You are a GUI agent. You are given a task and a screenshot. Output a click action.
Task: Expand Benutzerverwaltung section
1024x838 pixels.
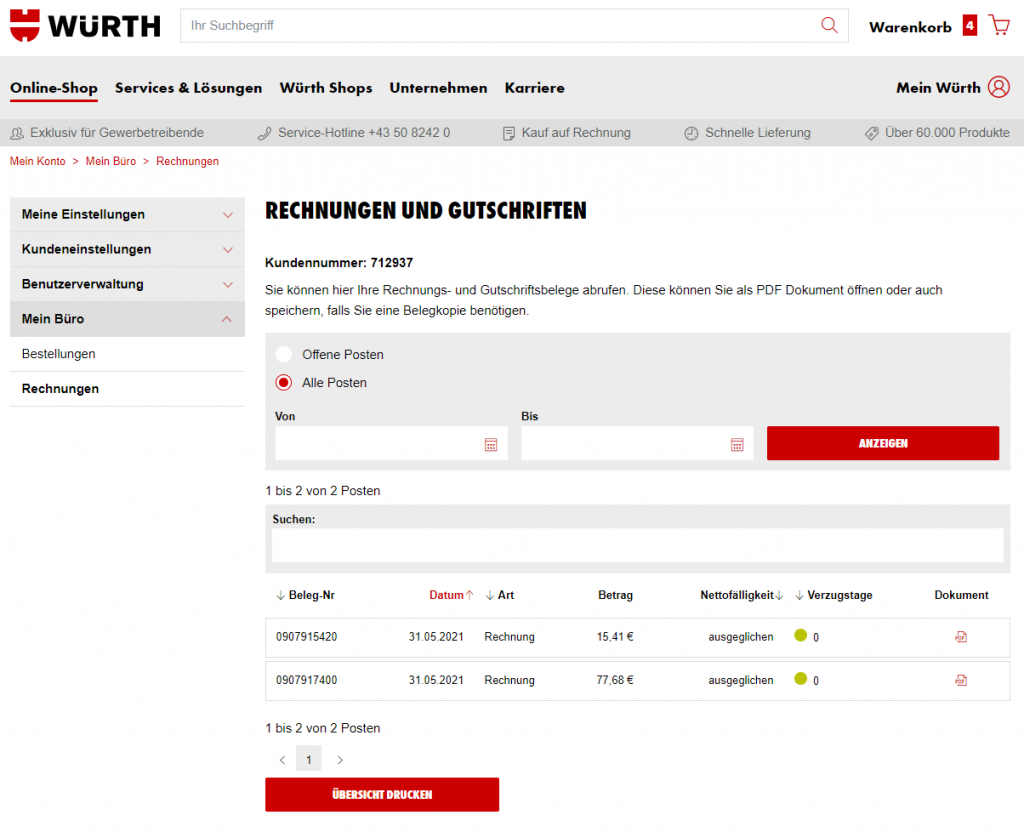click(127, 284)
